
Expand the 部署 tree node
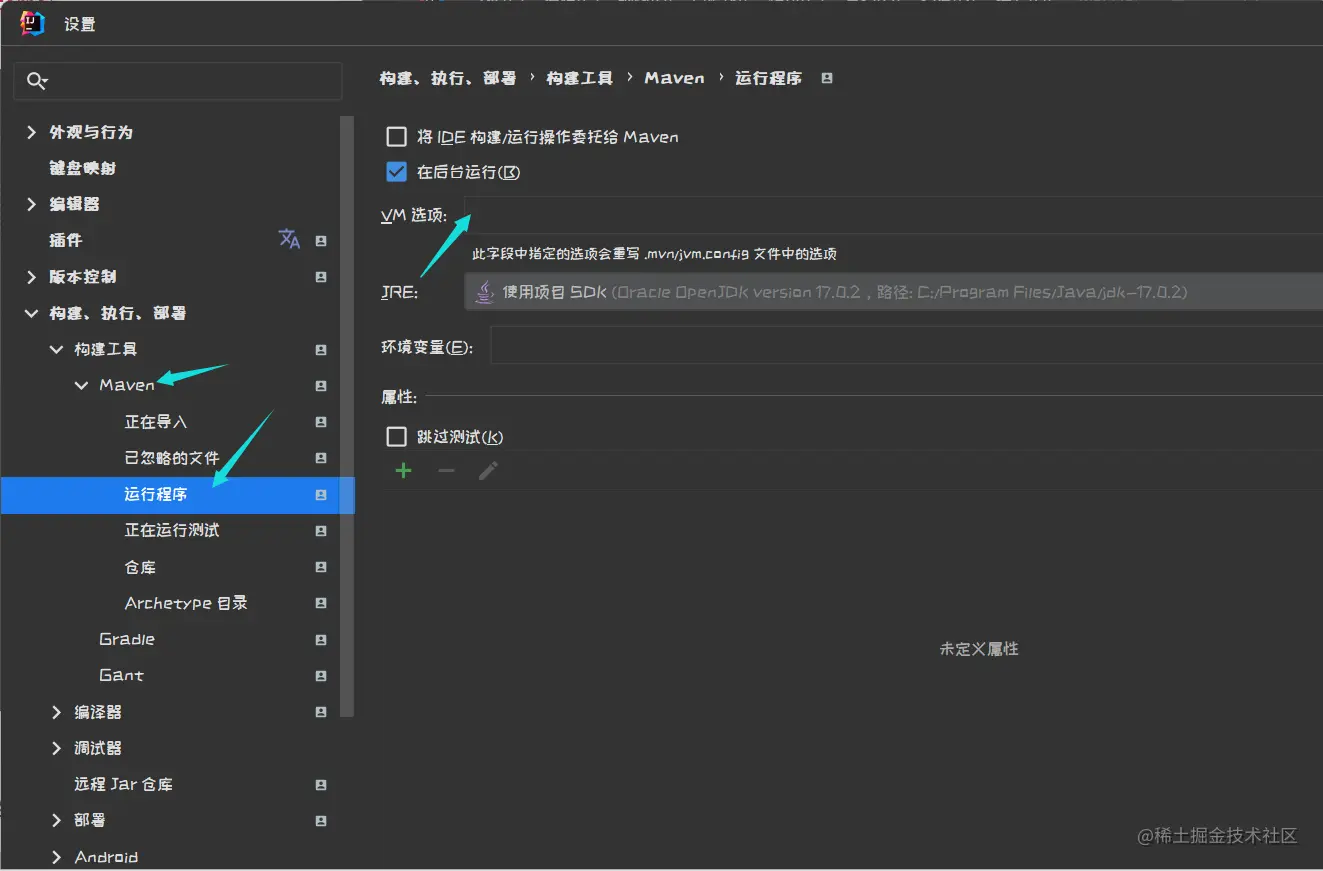point(57,821)
